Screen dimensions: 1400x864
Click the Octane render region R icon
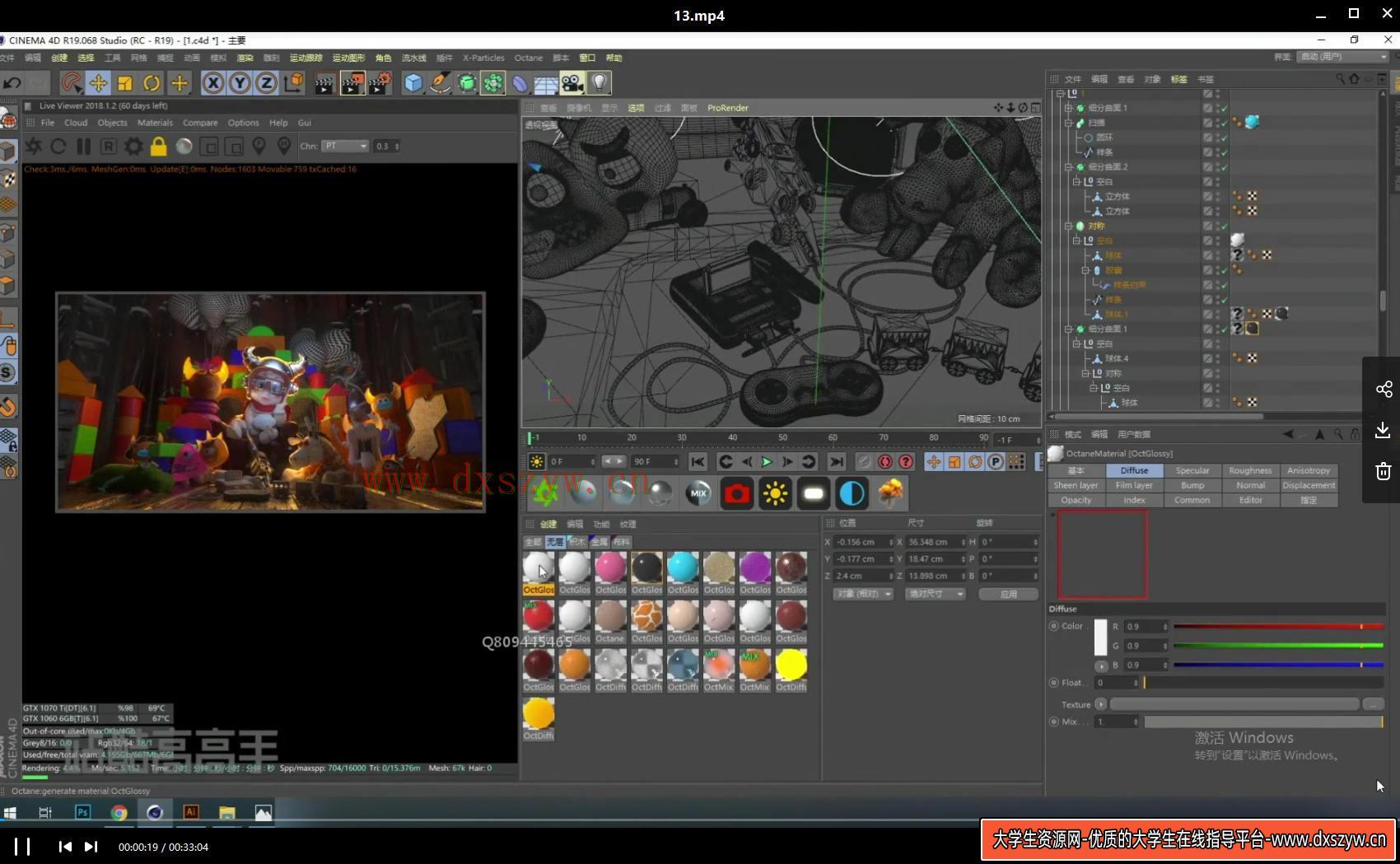click(x=108, y=146)
